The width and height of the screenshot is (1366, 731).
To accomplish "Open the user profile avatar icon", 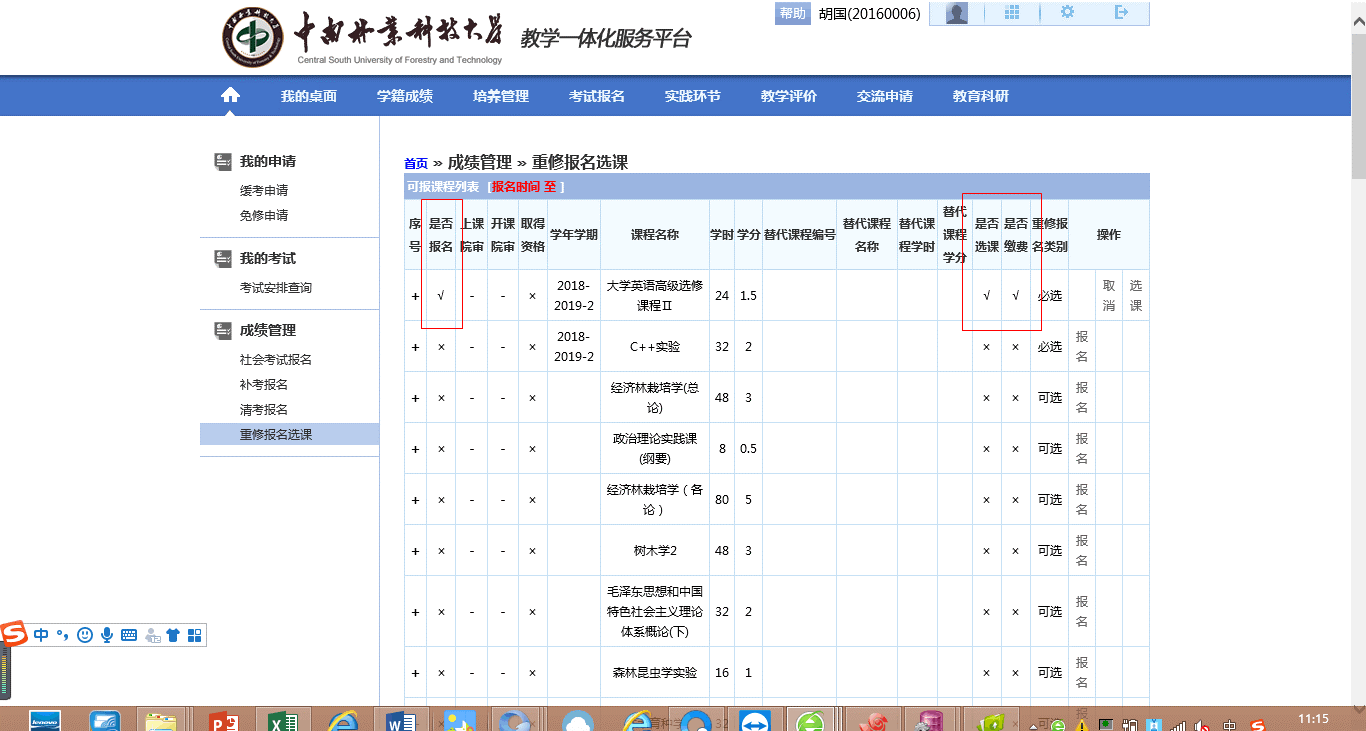I will (957, 13).
